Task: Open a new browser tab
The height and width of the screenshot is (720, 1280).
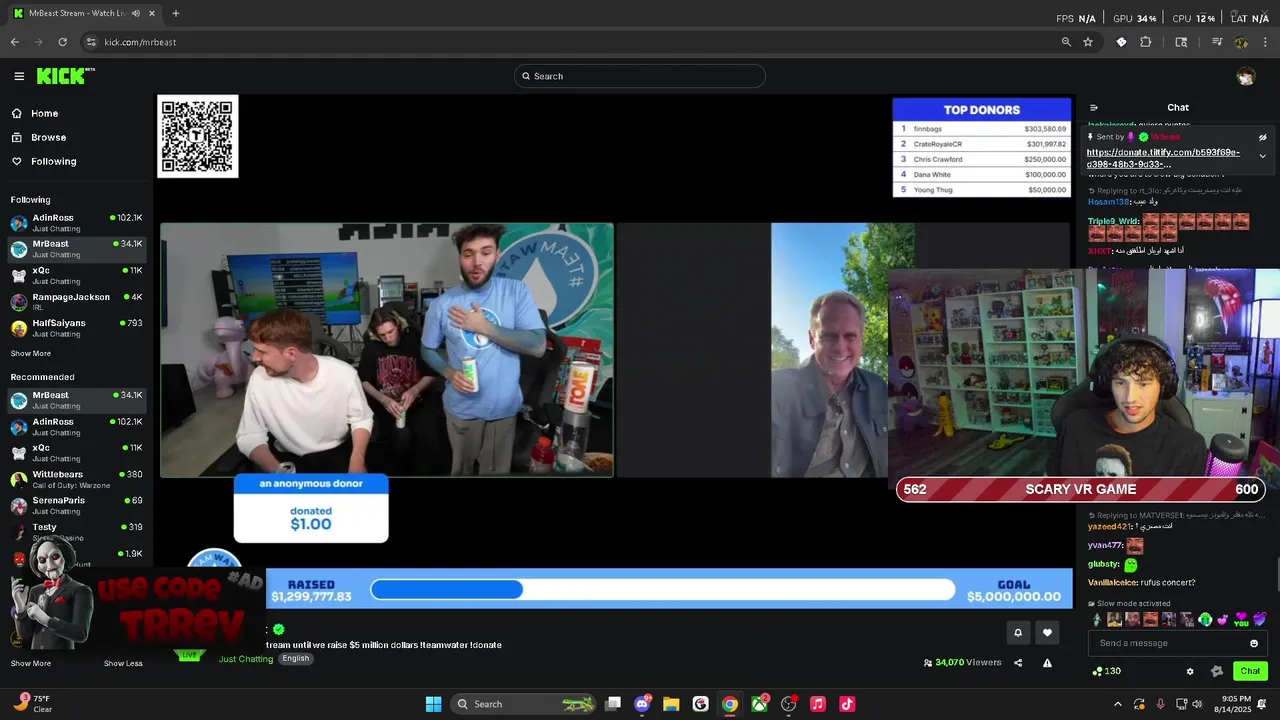Action: coord(176,13)
